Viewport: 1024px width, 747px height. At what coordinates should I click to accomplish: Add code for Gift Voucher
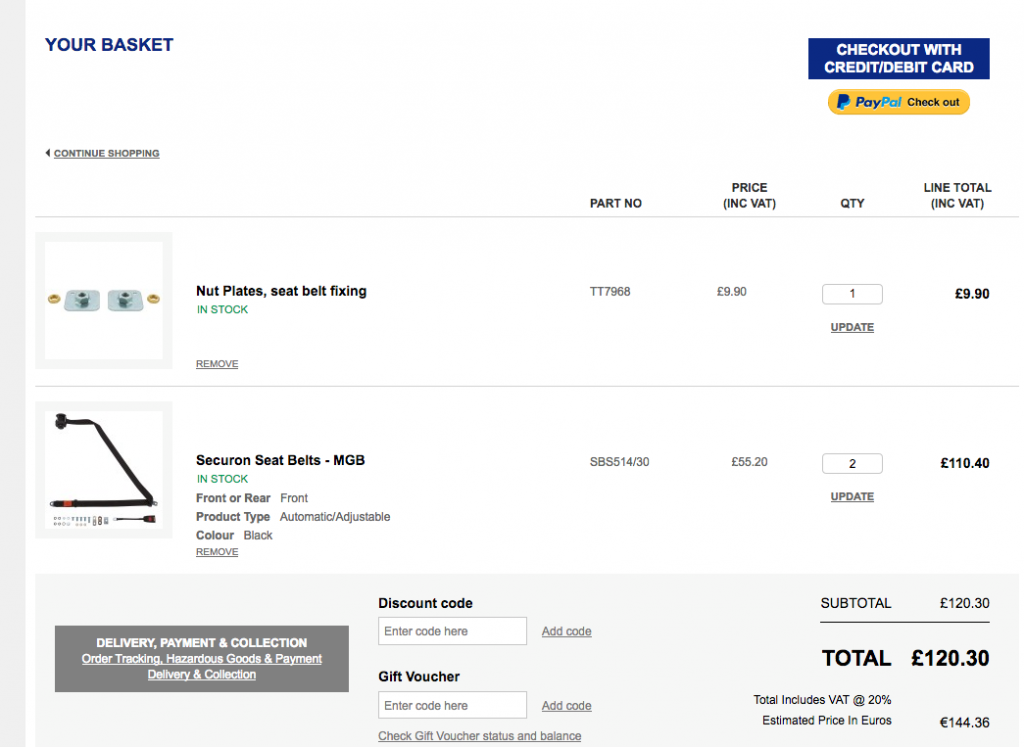(566, 706)
